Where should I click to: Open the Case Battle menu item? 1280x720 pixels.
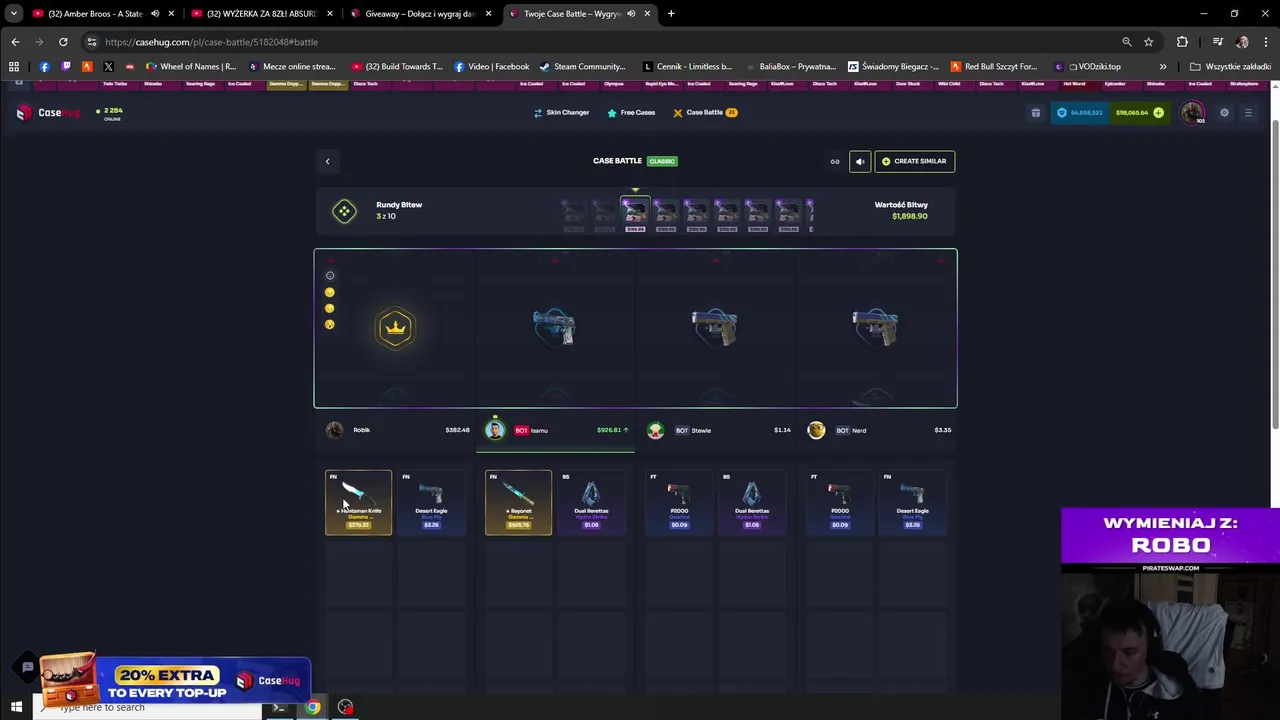coord(705,112)
